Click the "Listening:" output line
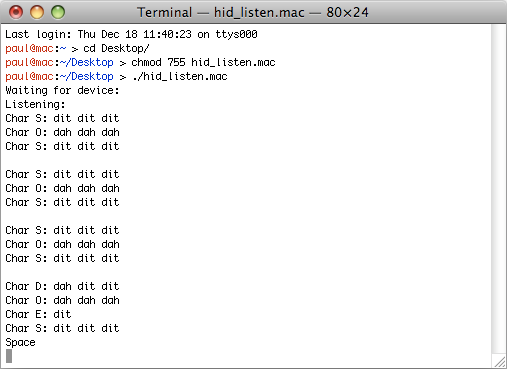The width and height of the screenshot is (507, 369). [35, 105]
